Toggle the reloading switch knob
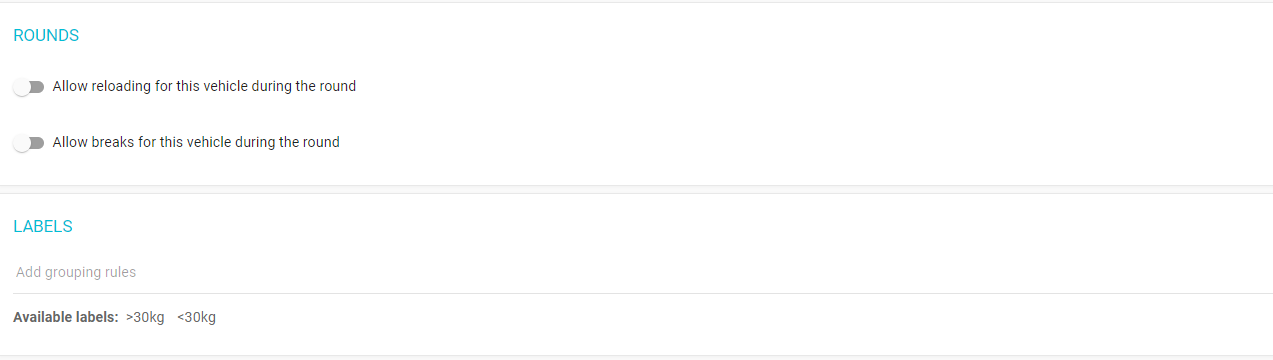 tap(22, 87)
